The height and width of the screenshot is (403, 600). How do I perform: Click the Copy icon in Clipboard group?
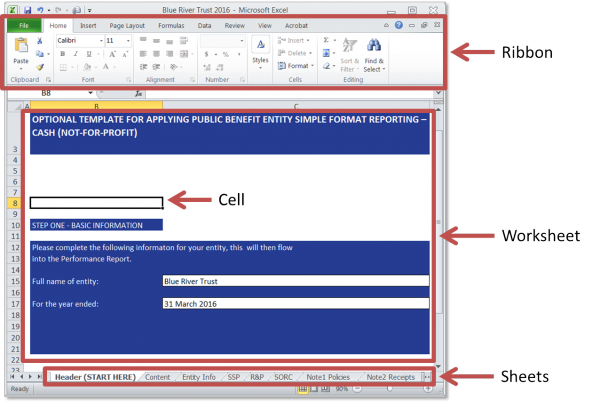tap(39, 54)
